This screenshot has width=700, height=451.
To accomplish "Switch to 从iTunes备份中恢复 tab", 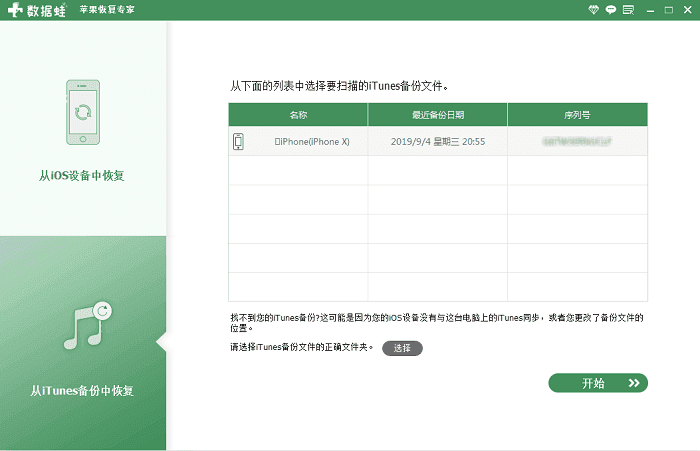I will (x=83, y=390).
